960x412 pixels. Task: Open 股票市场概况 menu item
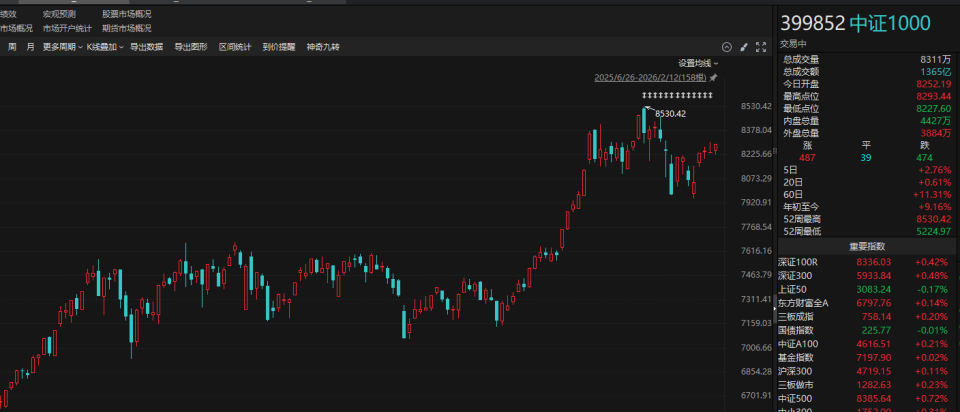[x=127, y=13]
